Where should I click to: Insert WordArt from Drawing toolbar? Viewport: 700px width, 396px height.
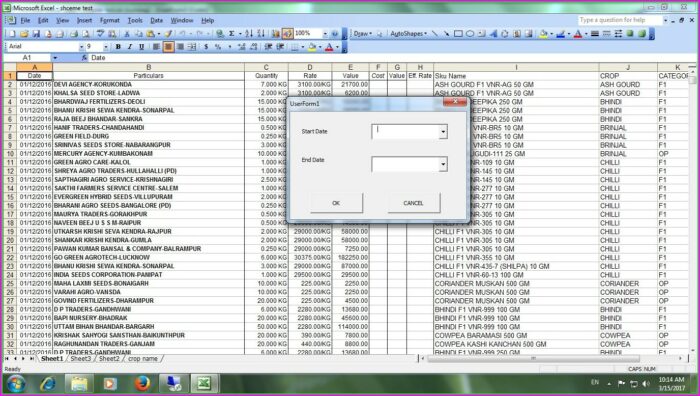click(x=493, y=33)
